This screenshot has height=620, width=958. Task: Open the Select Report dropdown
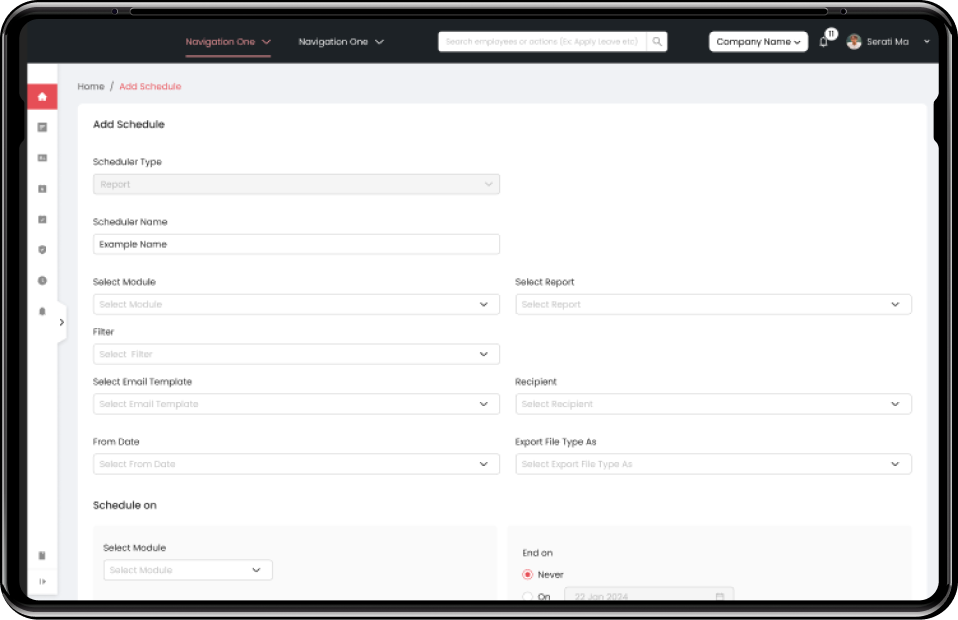pyautogui.click(x=713, y=304)
